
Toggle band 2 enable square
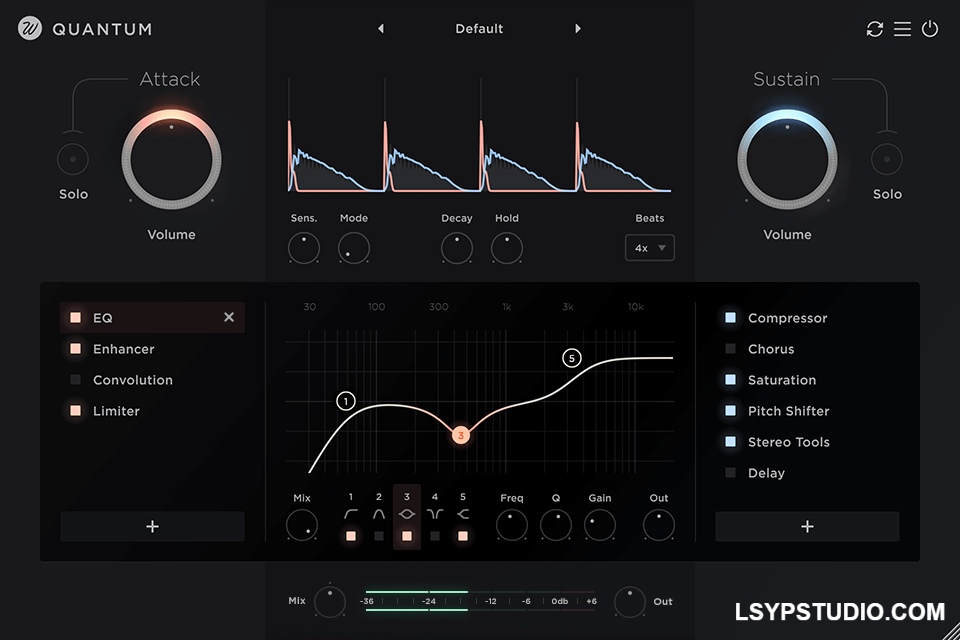point(379,536)
